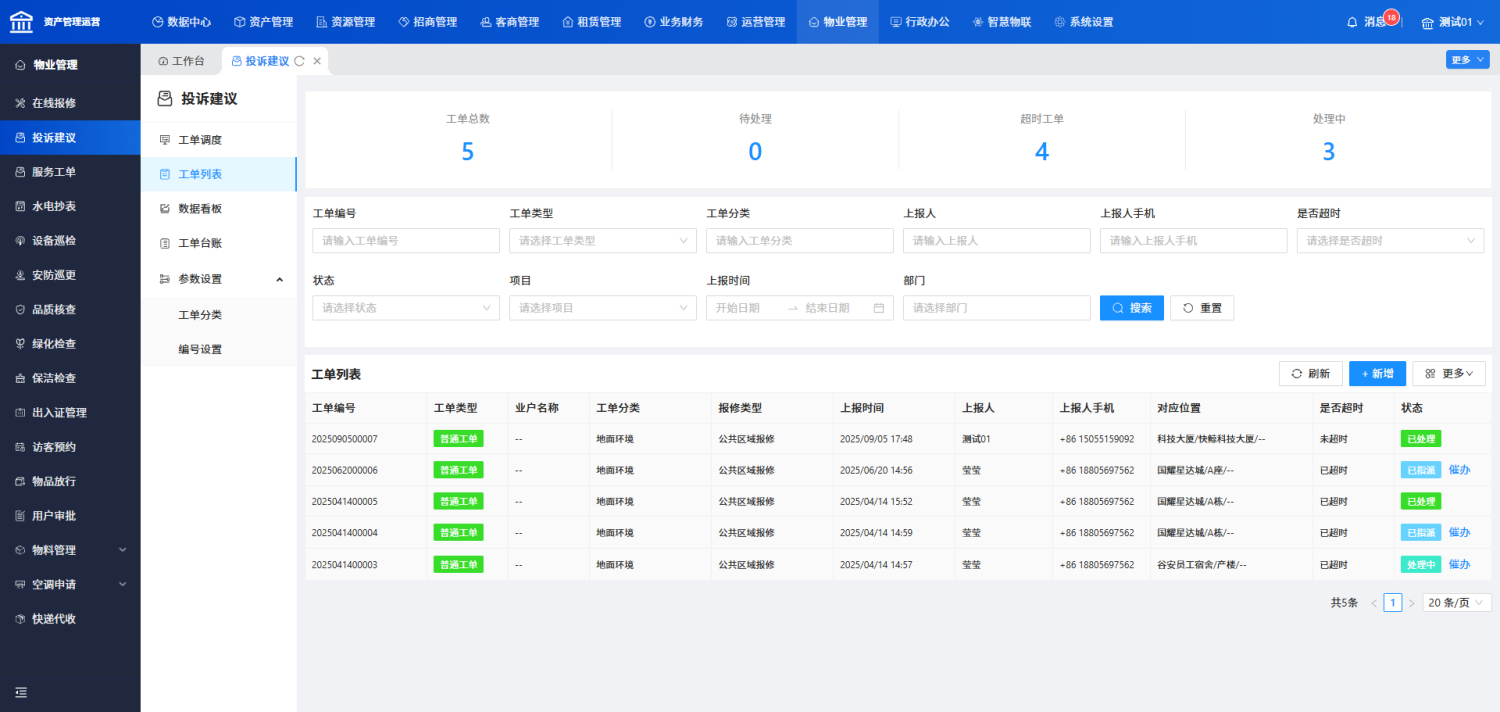Open 业务财务 in top navigation
The height and width of the screenshot is (712, 1500).
pos(673,22)
